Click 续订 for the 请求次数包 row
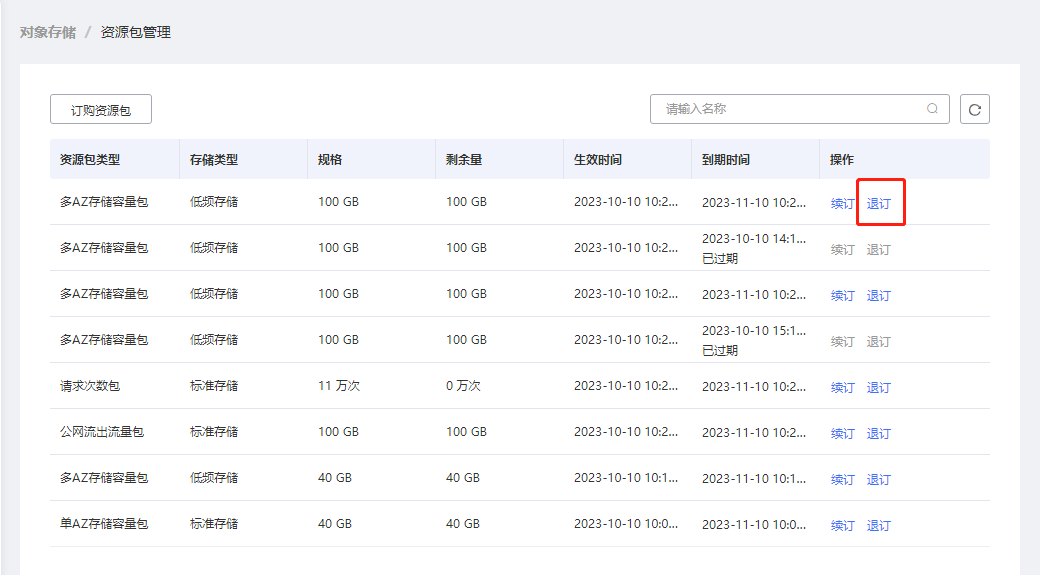The height and width of the screenshot is (575, 1040). pos(843,387)
